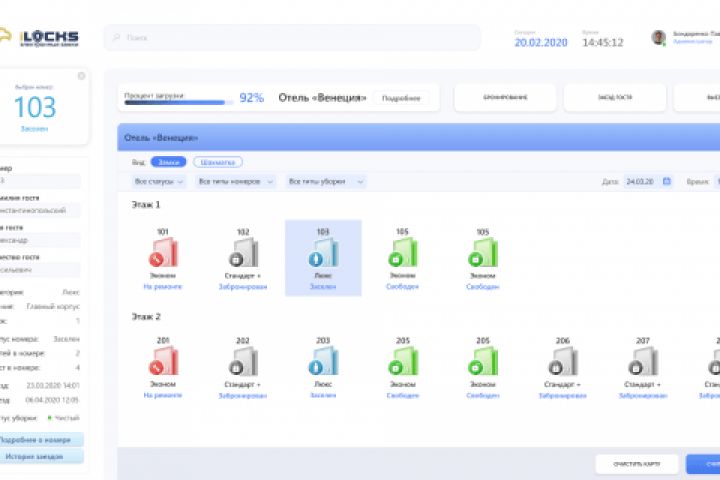Click Стандарт + label under room 102
The height and width of the screenshot is (480, 720).
243,276
